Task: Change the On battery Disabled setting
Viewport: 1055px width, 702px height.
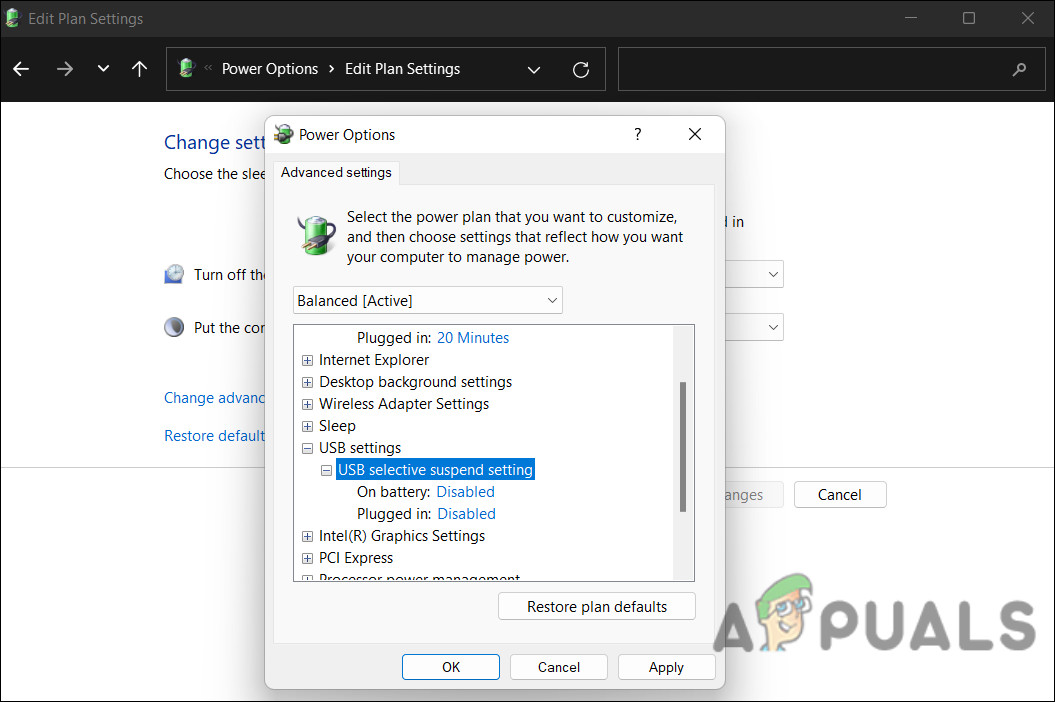Action: pos(465,491)
